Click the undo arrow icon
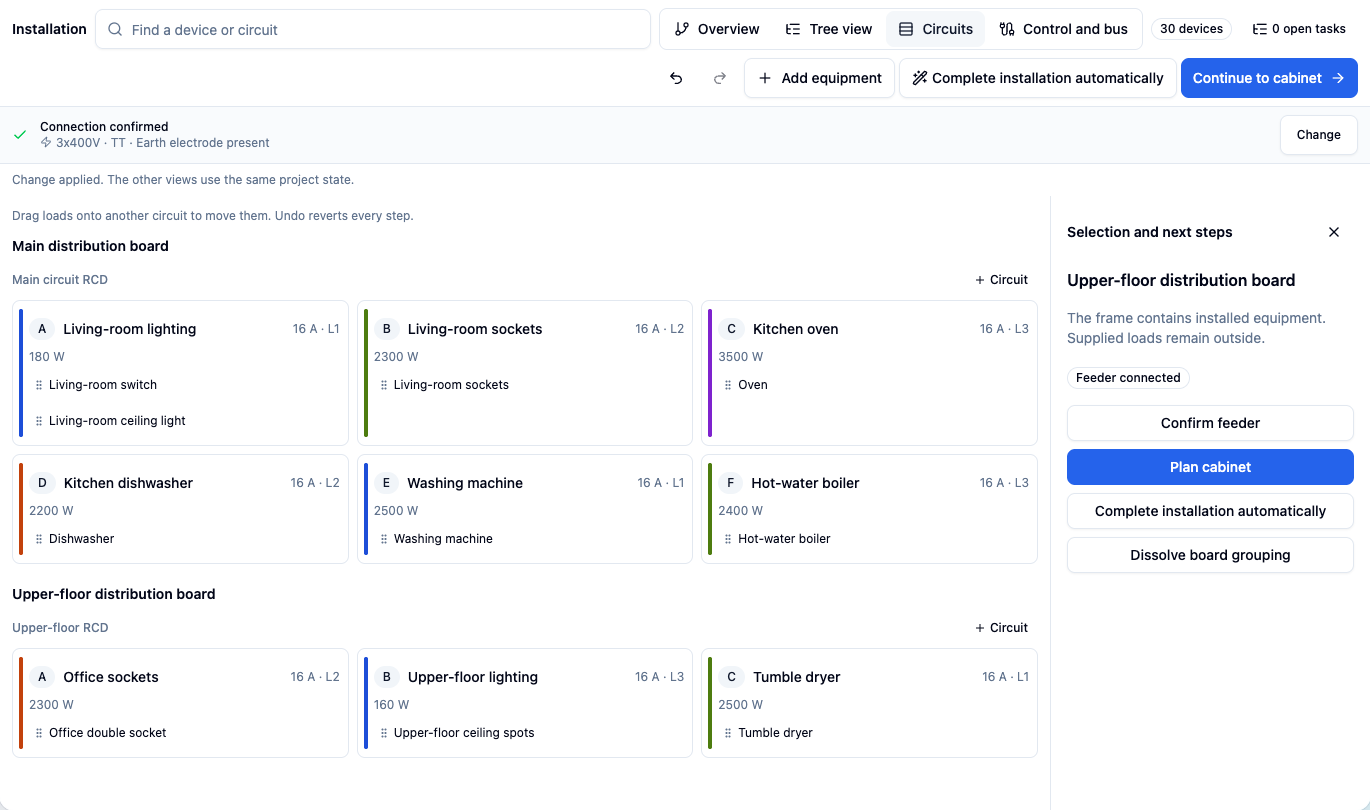Image resolution: width=1370 pixels, height=810 pixels. 676,78
